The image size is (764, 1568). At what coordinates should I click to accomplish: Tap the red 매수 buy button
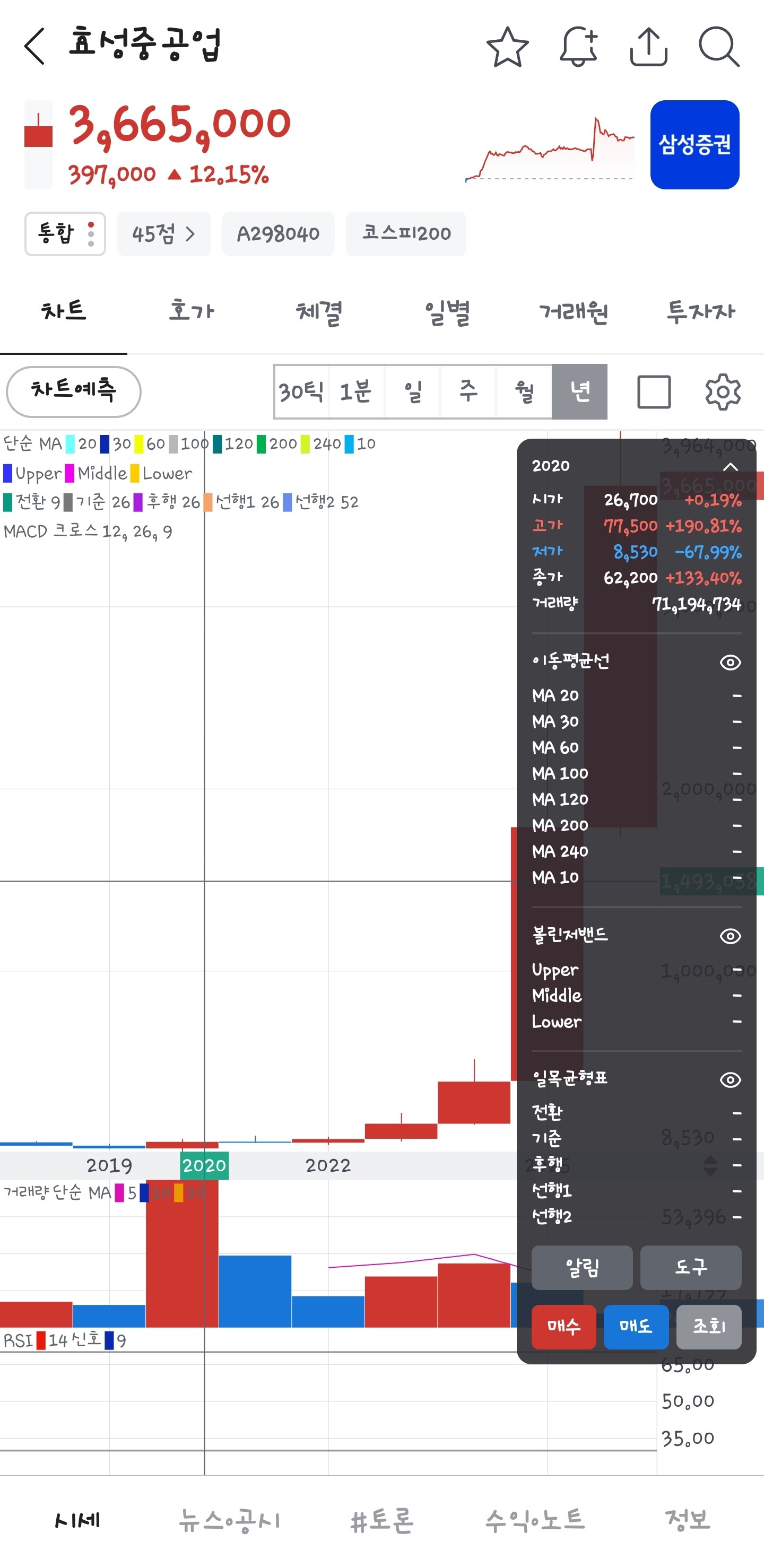[x=564, y=1326]
